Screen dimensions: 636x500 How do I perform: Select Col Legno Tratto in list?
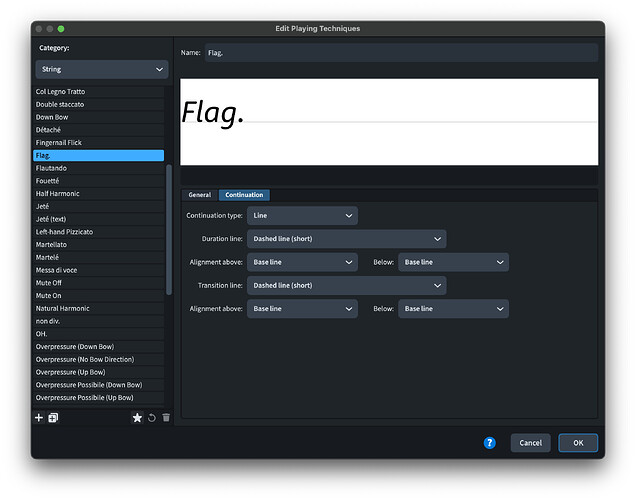pyautogui.click(x=99, y=92)
